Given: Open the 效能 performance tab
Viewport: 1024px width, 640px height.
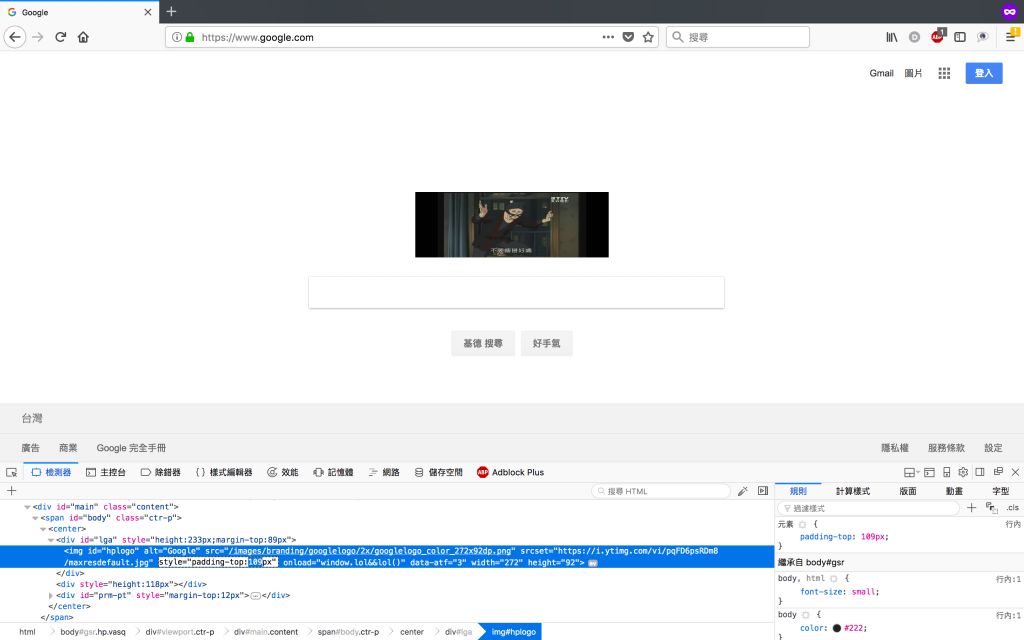Looking at the screenshot, I should 283,472.
